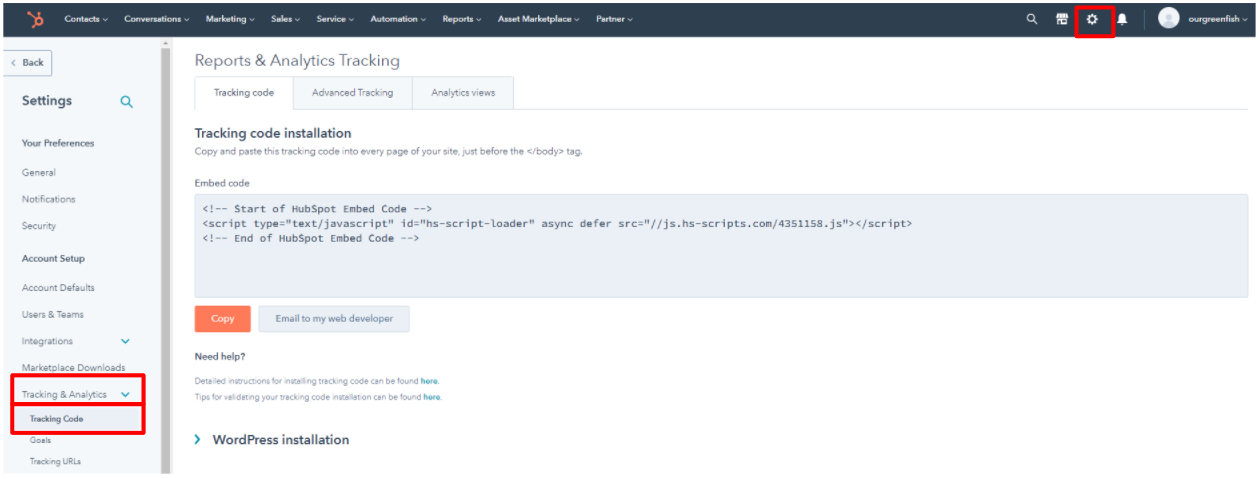Open Notifications settings in sidebar
Screen dimensions: 1260x479
click(49, 199)
